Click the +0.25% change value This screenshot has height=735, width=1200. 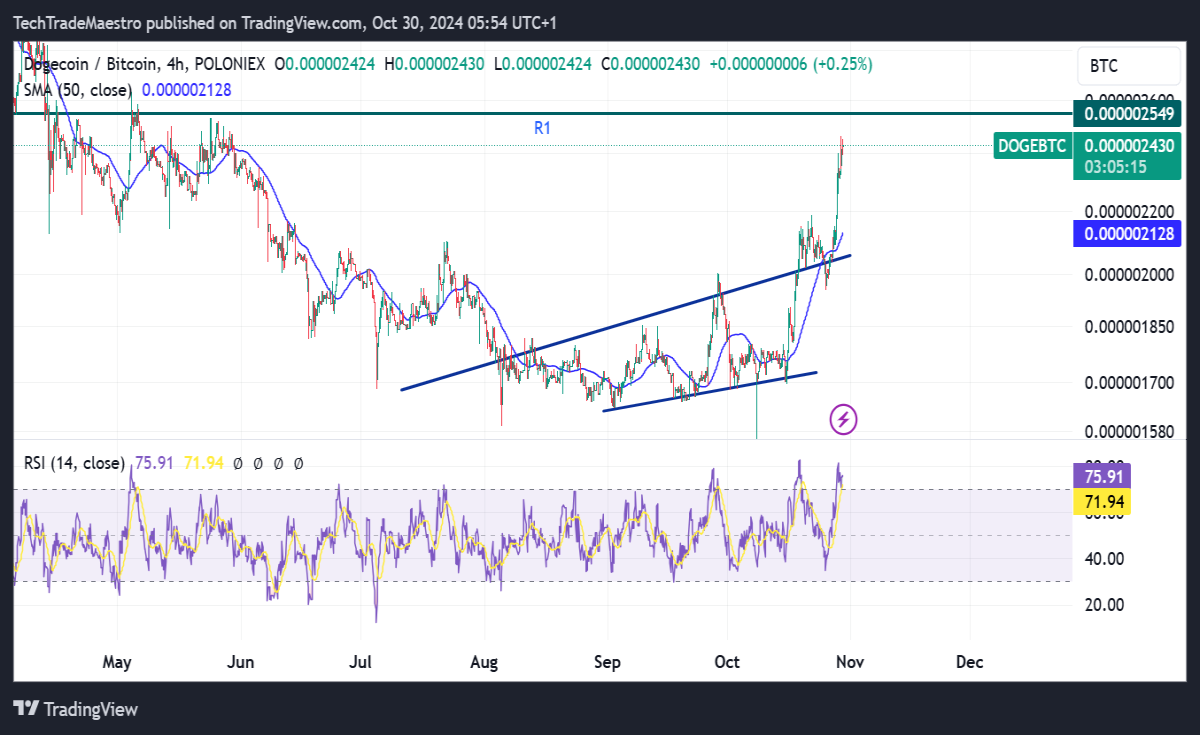pos(845,64)
